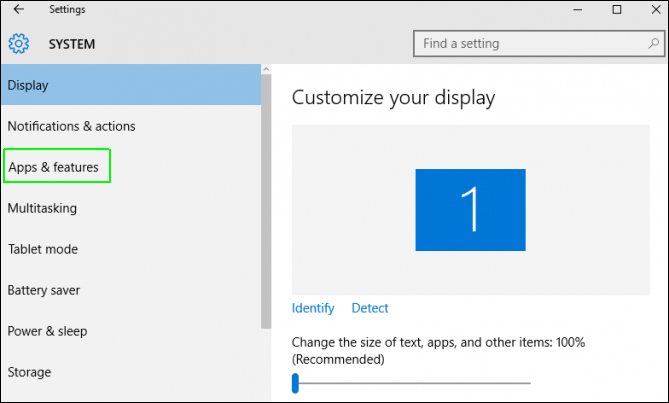The height and width of the screenshot is (403, 669).
Task: Navigate to Storage settings
Action: pos(29,372)
